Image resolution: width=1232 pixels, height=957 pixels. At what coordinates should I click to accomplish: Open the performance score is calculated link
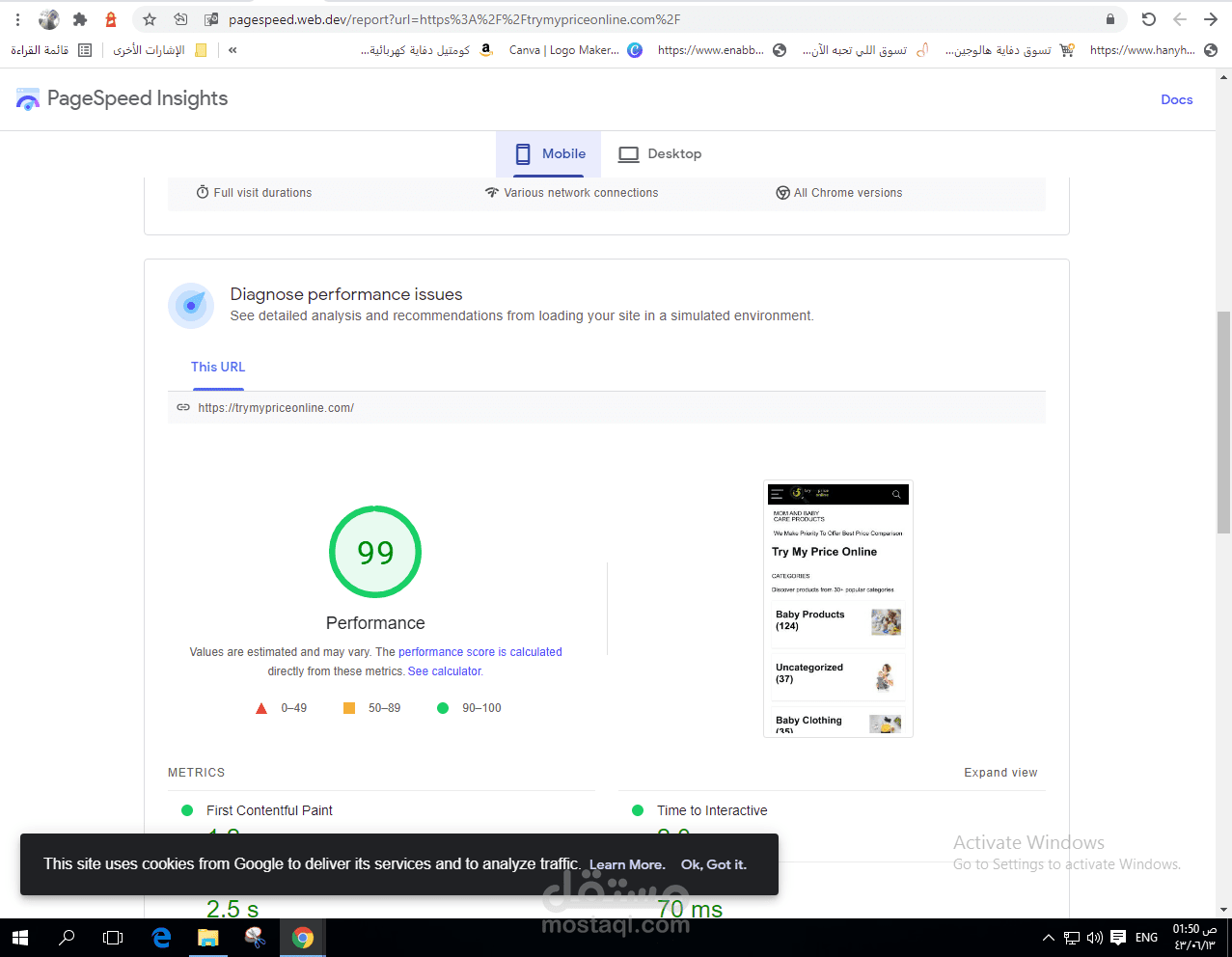coord(480,652)
